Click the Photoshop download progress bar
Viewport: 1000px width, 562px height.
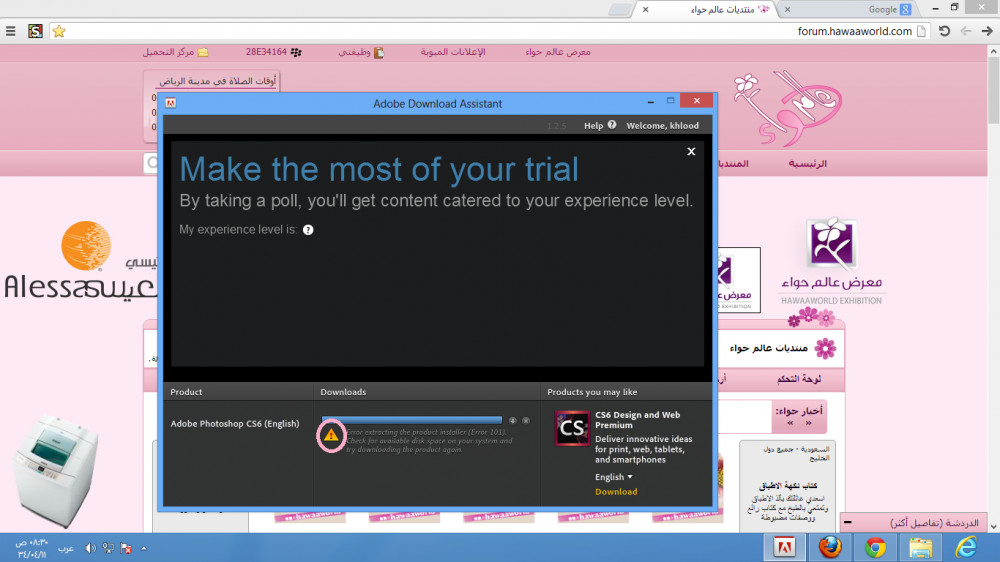(412, 421)
